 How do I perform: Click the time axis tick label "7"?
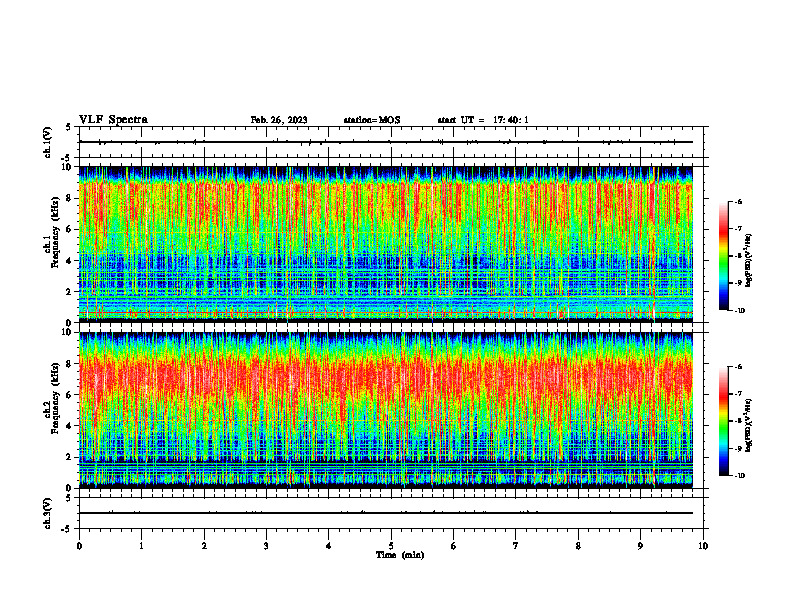516,546
